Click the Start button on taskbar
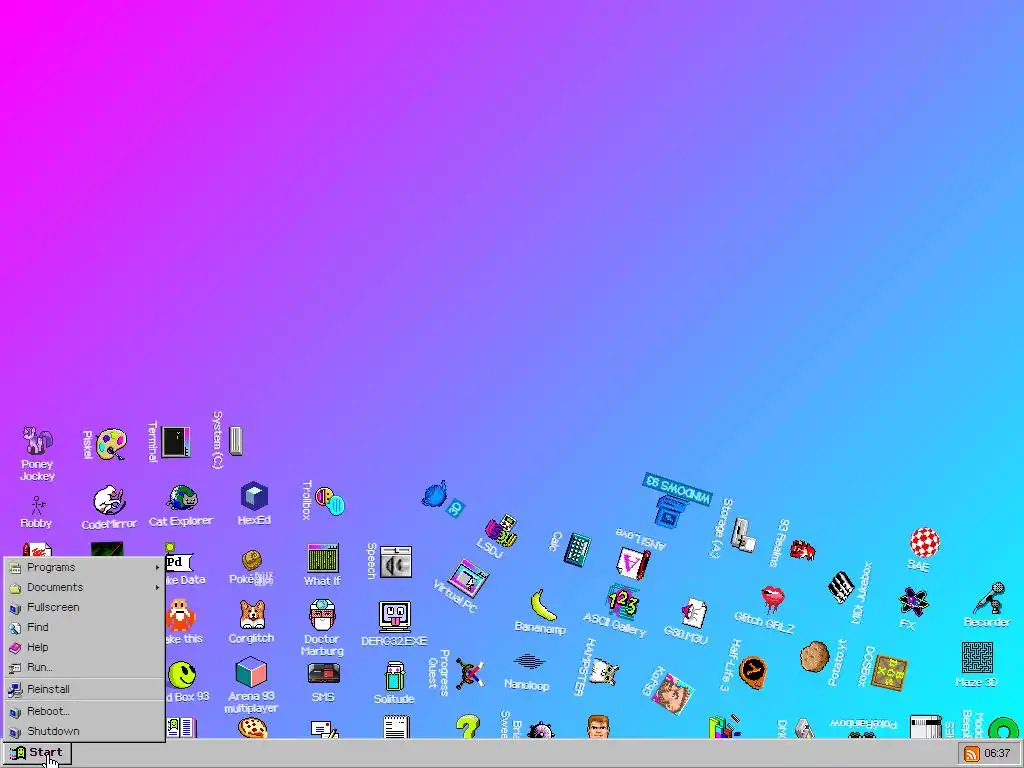 37,754
